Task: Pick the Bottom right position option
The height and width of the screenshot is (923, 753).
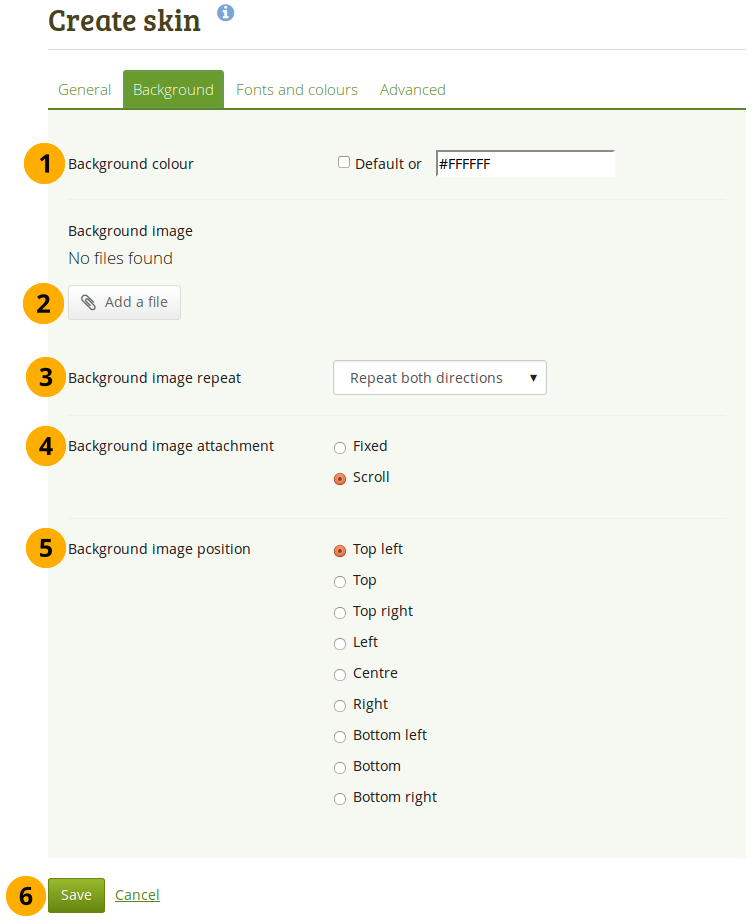Action: click(x=340, y=799)
